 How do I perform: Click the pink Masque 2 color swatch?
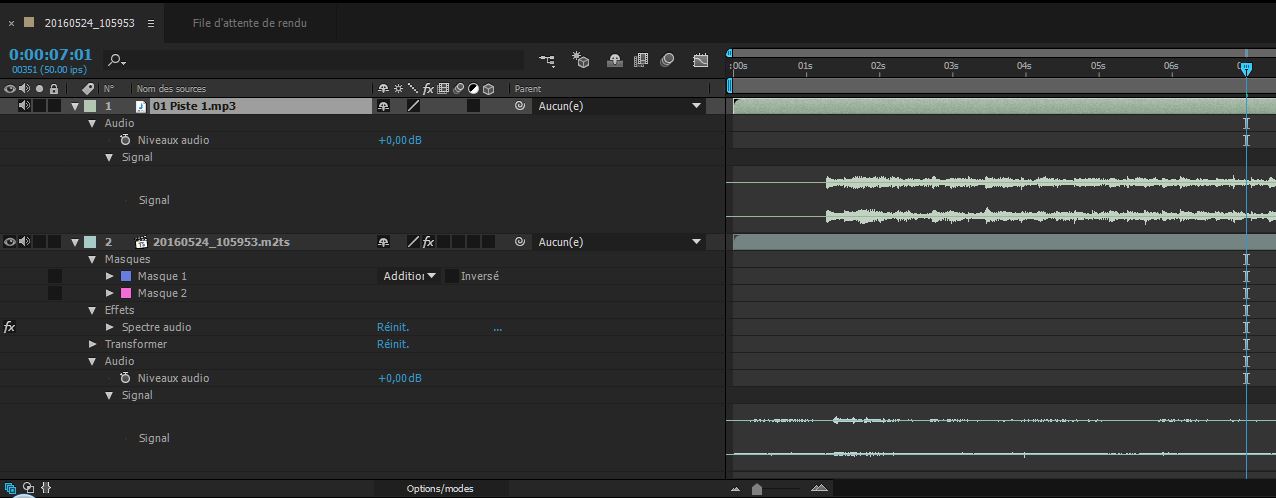tap(126, 293)
